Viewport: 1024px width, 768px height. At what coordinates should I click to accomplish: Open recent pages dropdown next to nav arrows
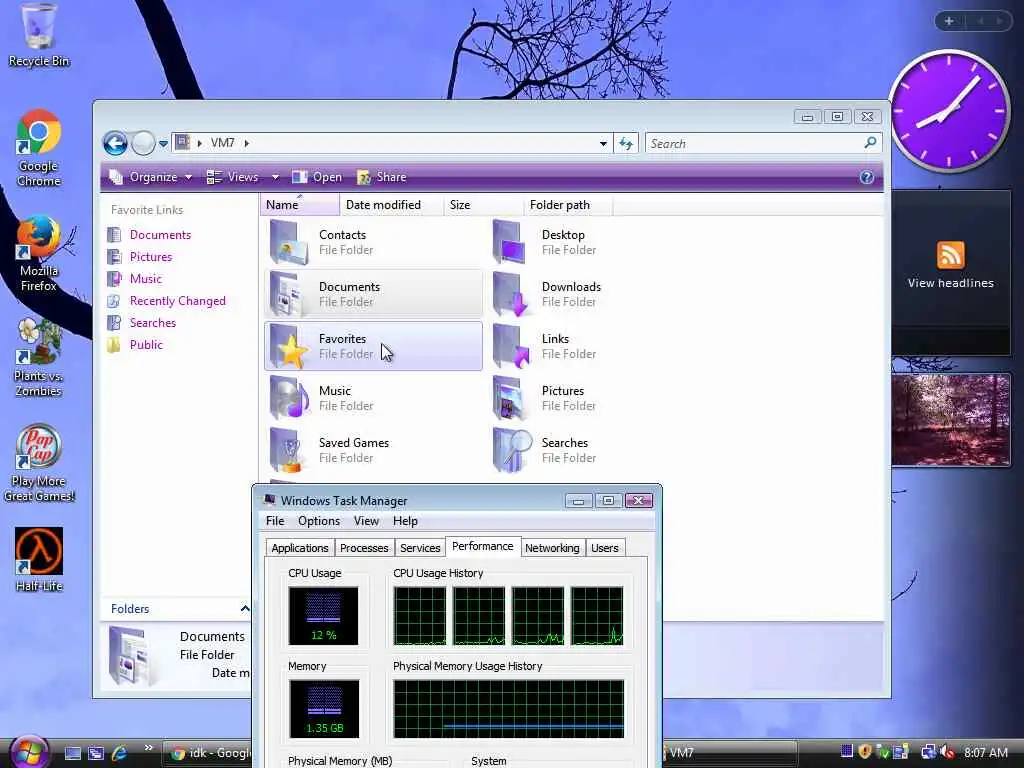point(163,144)
